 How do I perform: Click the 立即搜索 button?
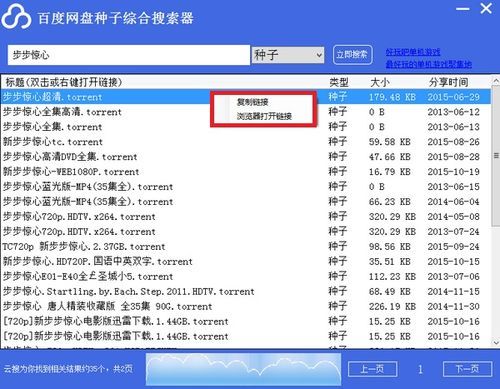pyautogui.click(x=353, y=55)
